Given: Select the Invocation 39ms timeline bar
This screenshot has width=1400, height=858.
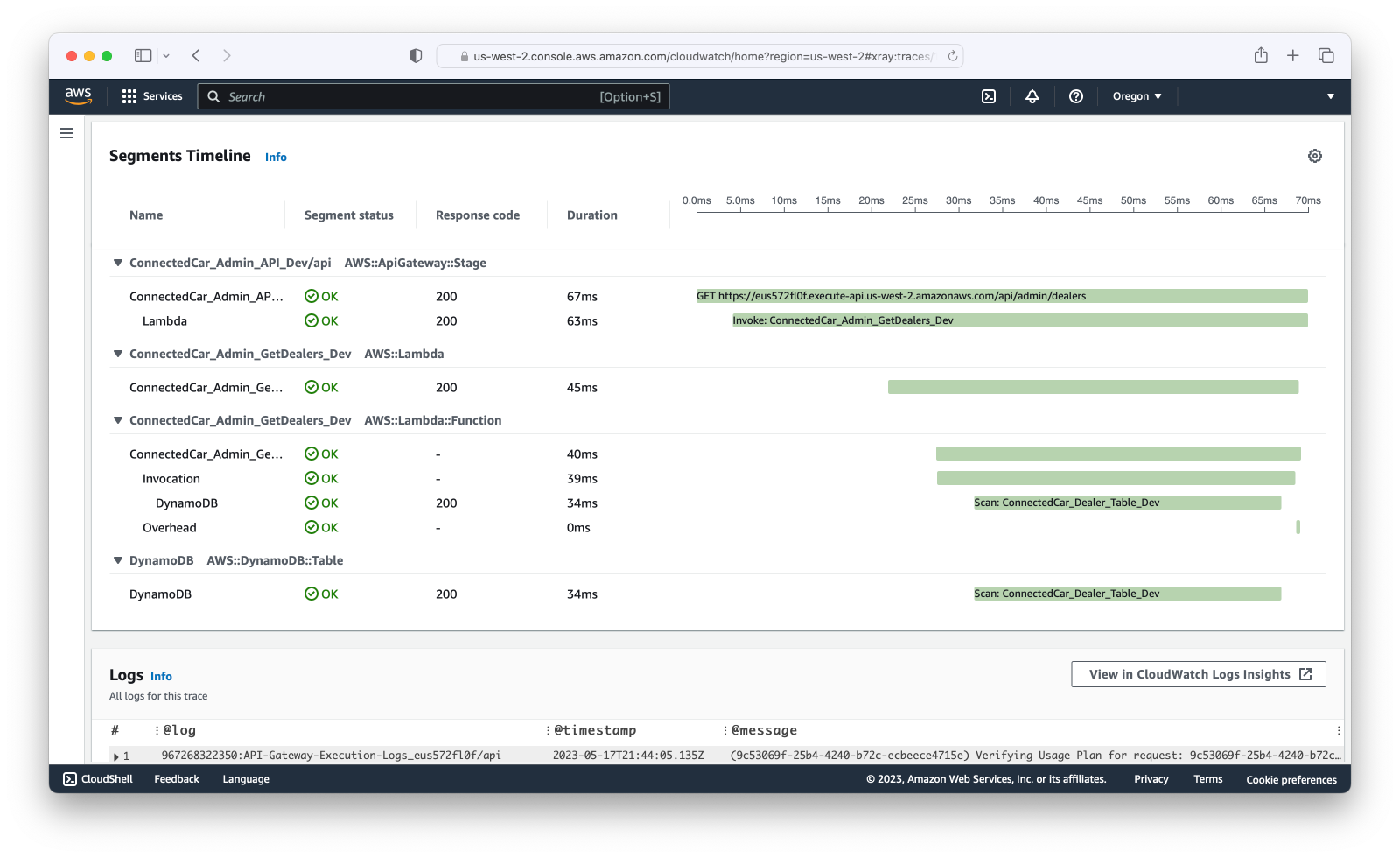Looking at the screenshot, I should (x=1116, y=478).
